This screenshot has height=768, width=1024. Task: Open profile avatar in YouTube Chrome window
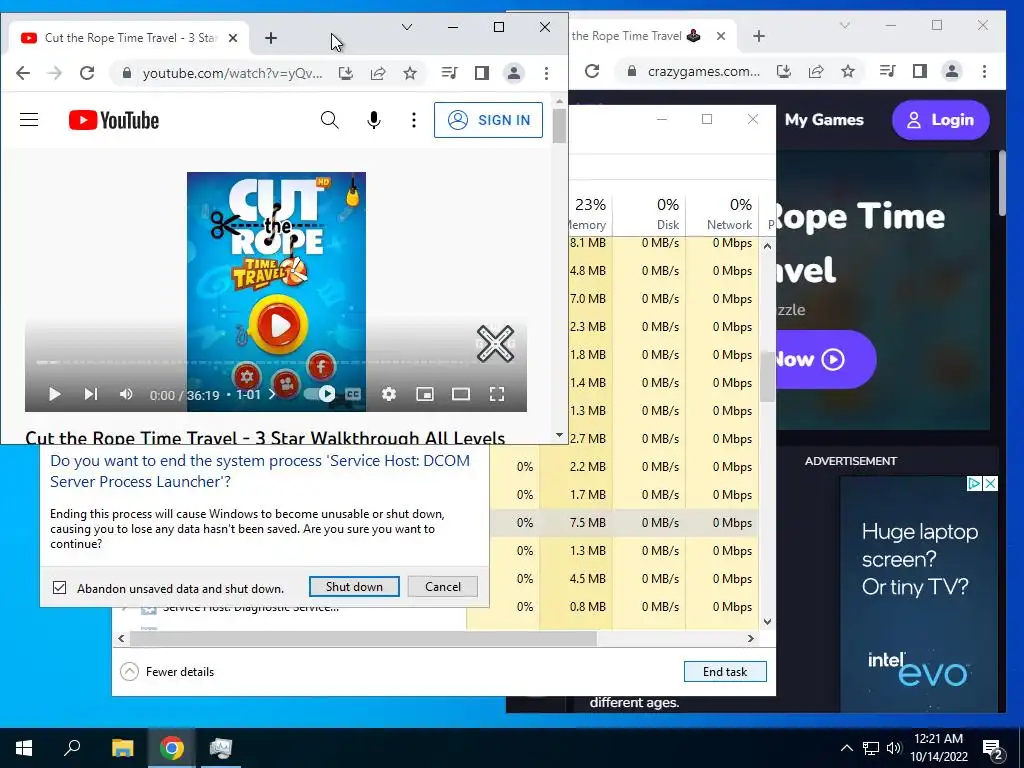click(514, 73)
